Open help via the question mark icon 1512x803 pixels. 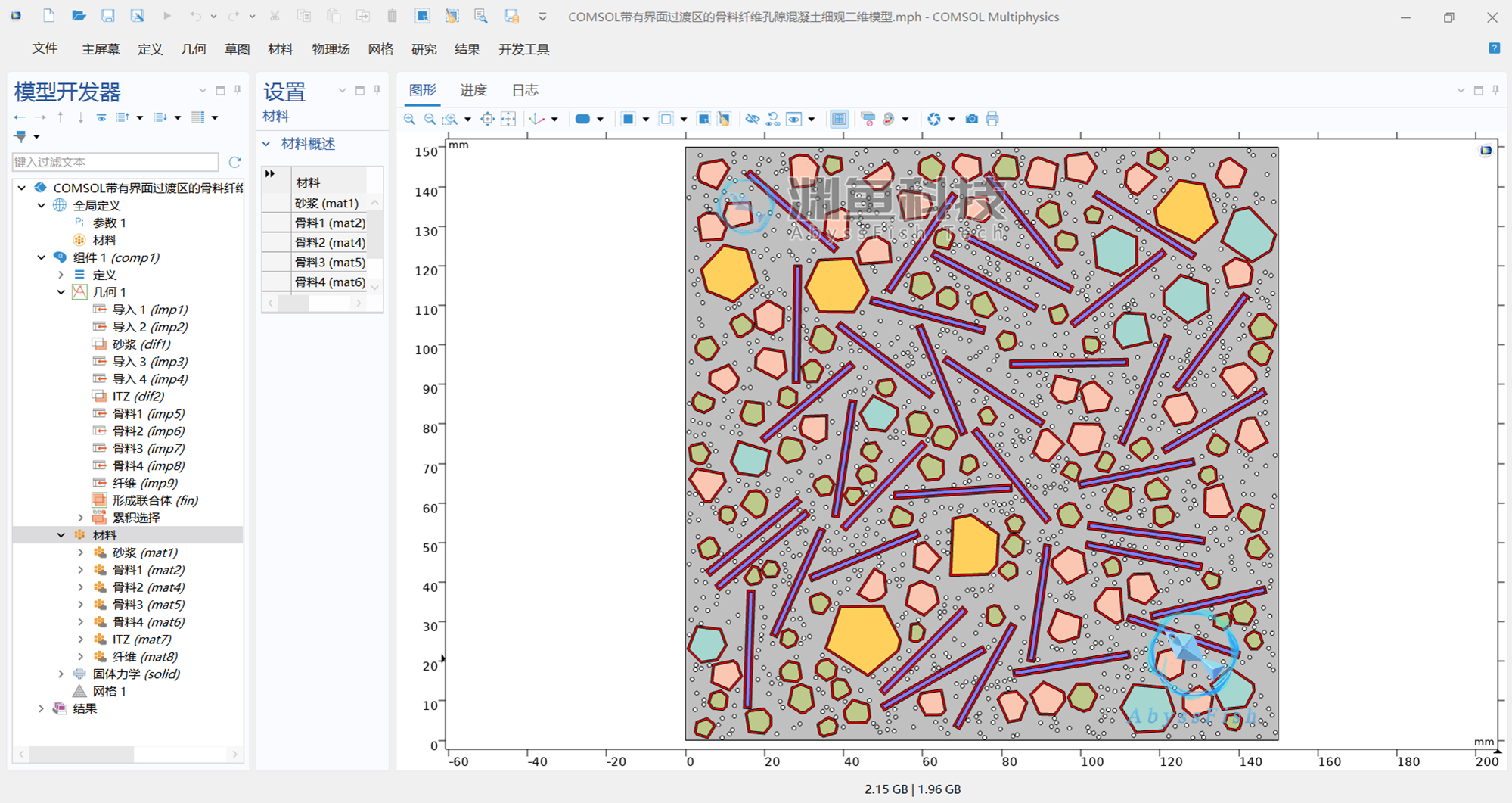(1495, 48)
